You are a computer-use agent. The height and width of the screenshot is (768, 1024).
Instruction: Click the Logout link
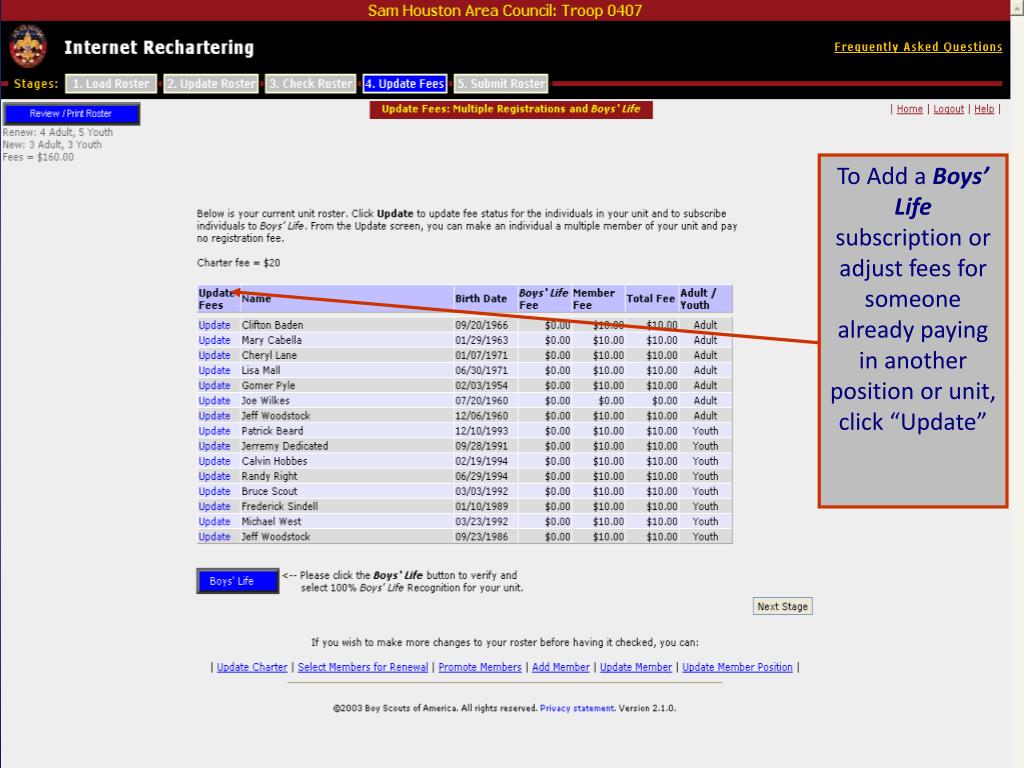pyautogui.click(x=948, y=109)
